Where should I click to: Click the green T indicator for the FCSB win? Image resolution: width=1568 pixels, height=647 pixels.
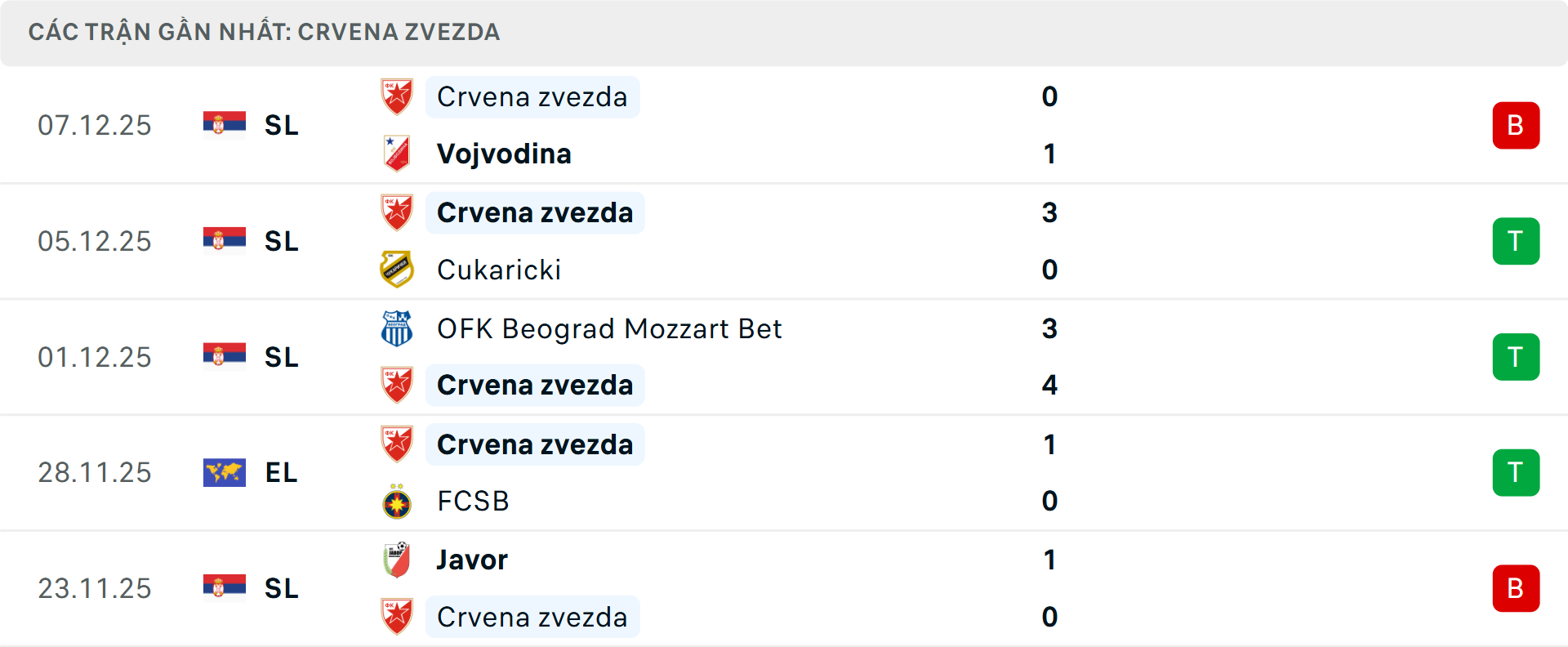[1516, 472]
